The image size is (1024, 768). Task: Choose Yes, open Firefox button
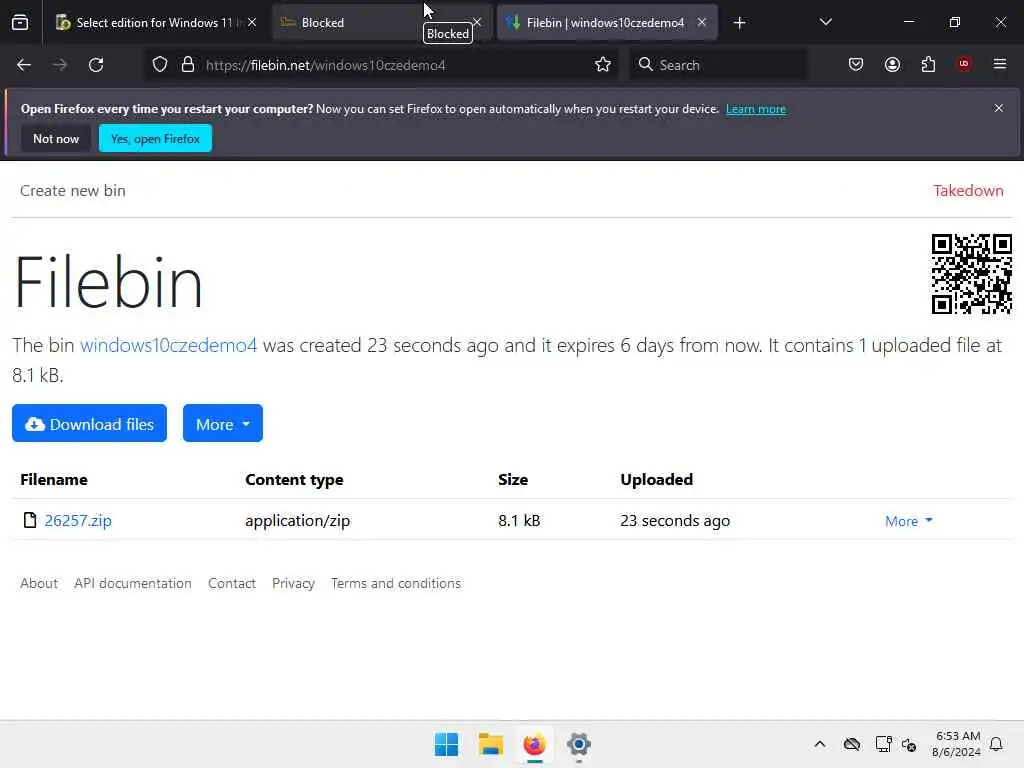click(x=155, y=138)
